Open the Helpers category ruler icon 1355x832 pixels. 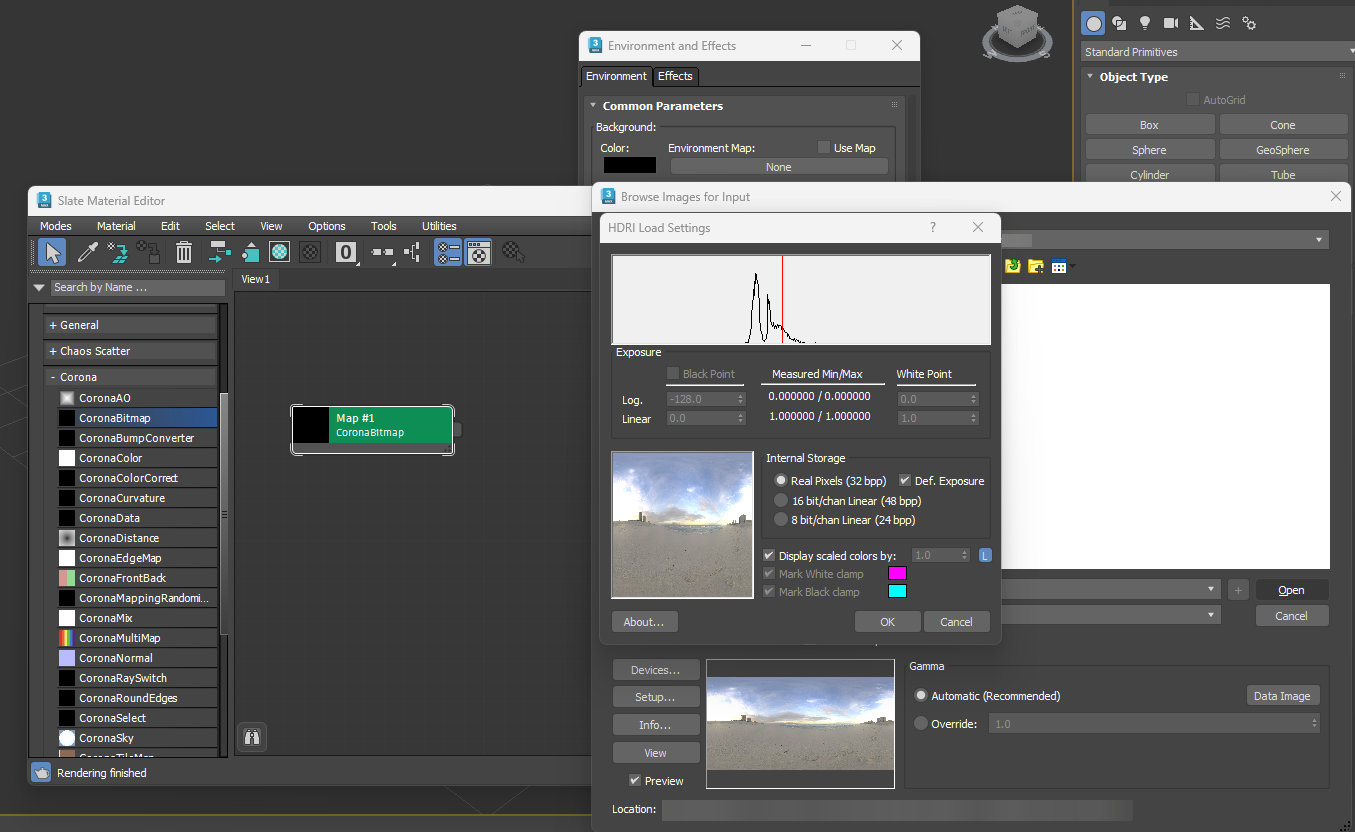[x=1197, y=23]
